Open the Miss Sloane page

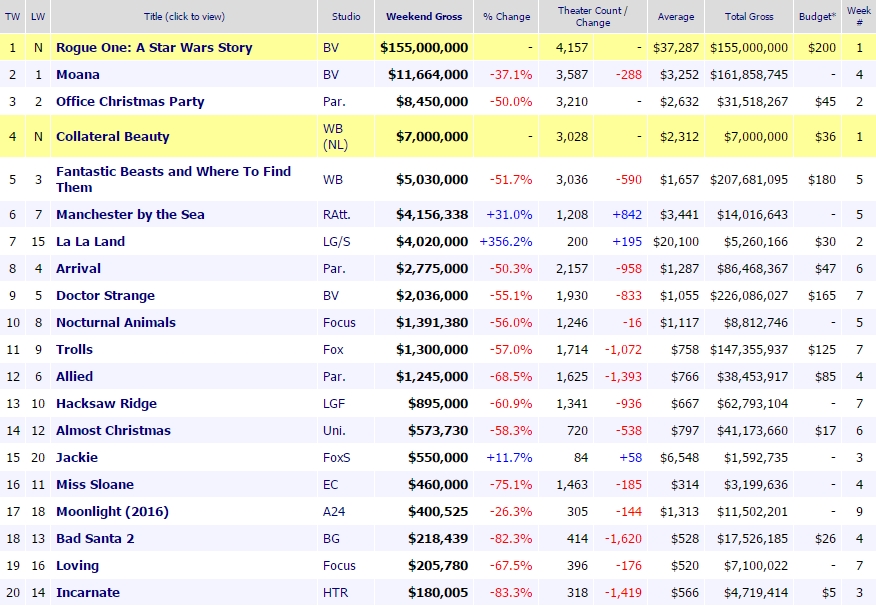tap(95, 485)
